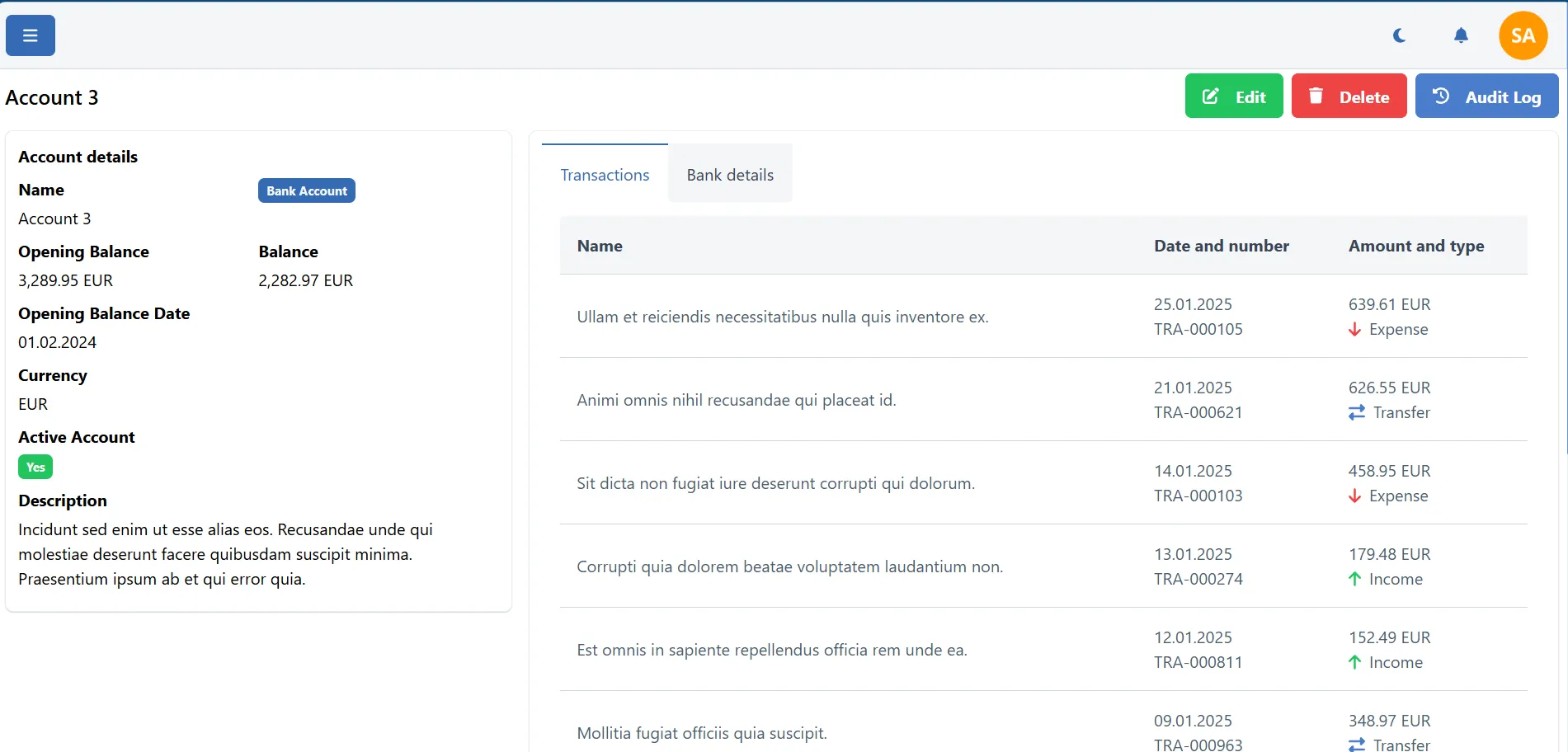Select the transaction starting with Ullam et reiciendis

click(x=782, y=317)
